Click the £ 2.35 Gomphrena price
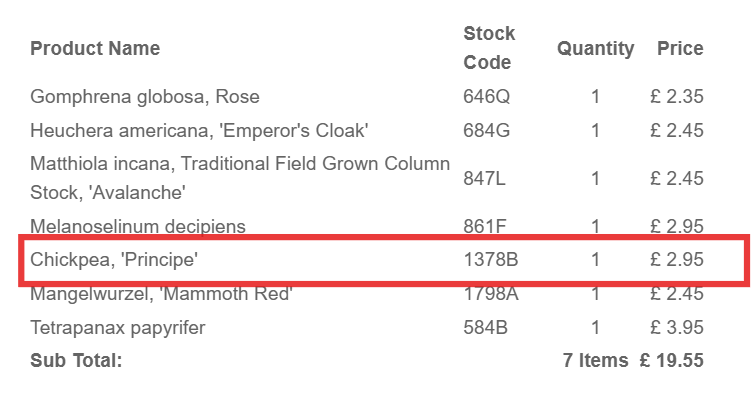The width and height of the screenshot is (752, 417). coord(676,97)
